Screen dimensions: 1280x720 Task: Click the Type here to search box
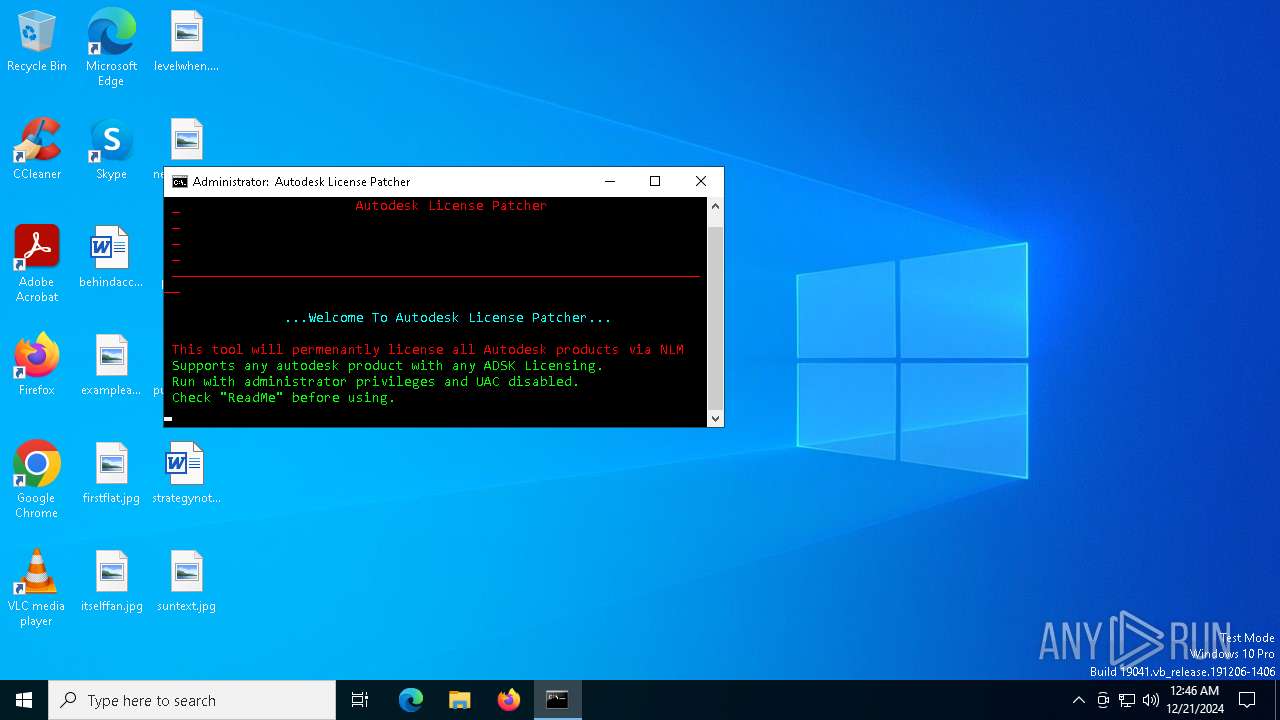click(x=192, y=700)
